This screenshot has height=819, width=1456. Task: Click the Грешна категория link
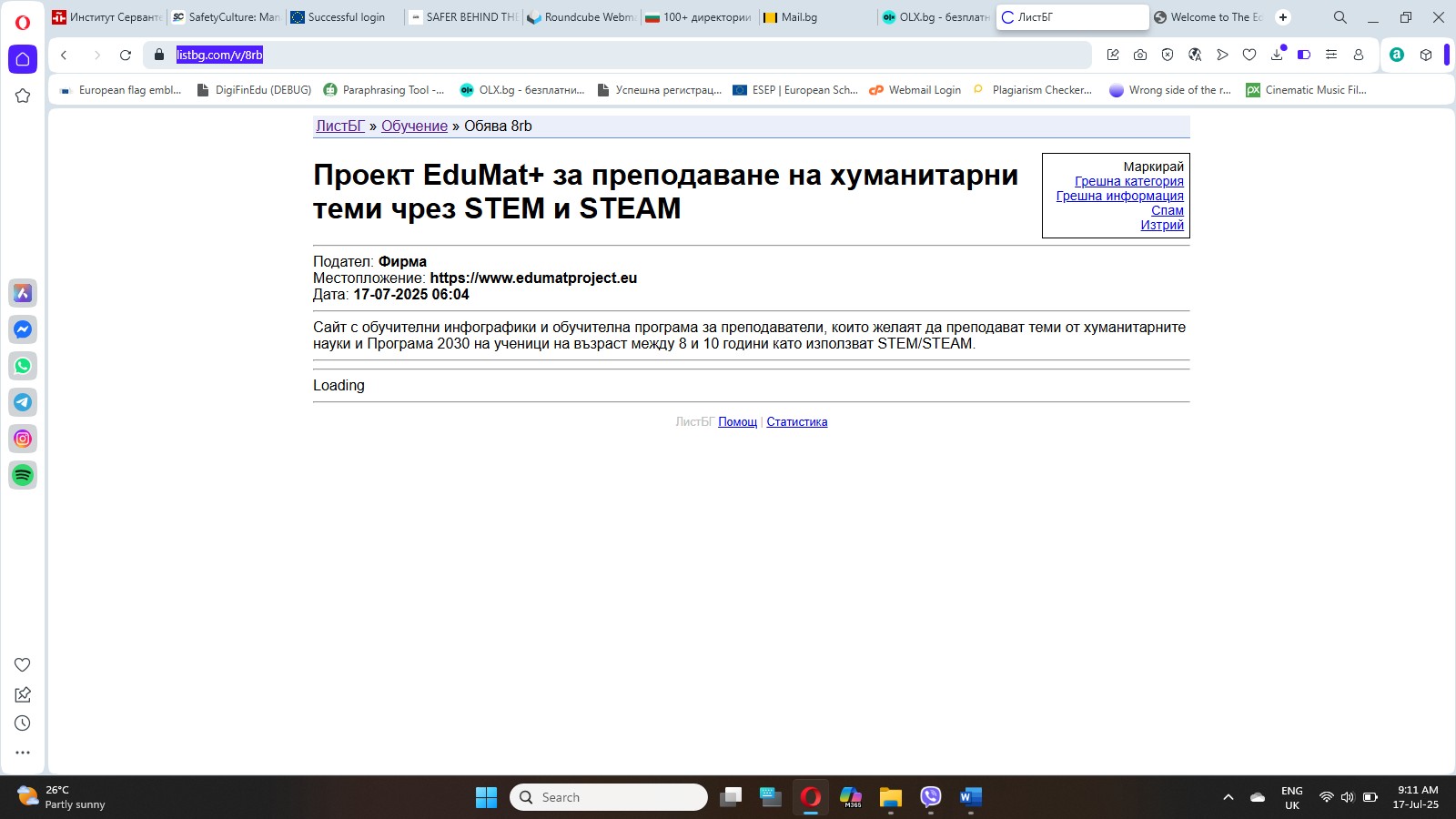pyautogui.click(x=1128, y=181)
